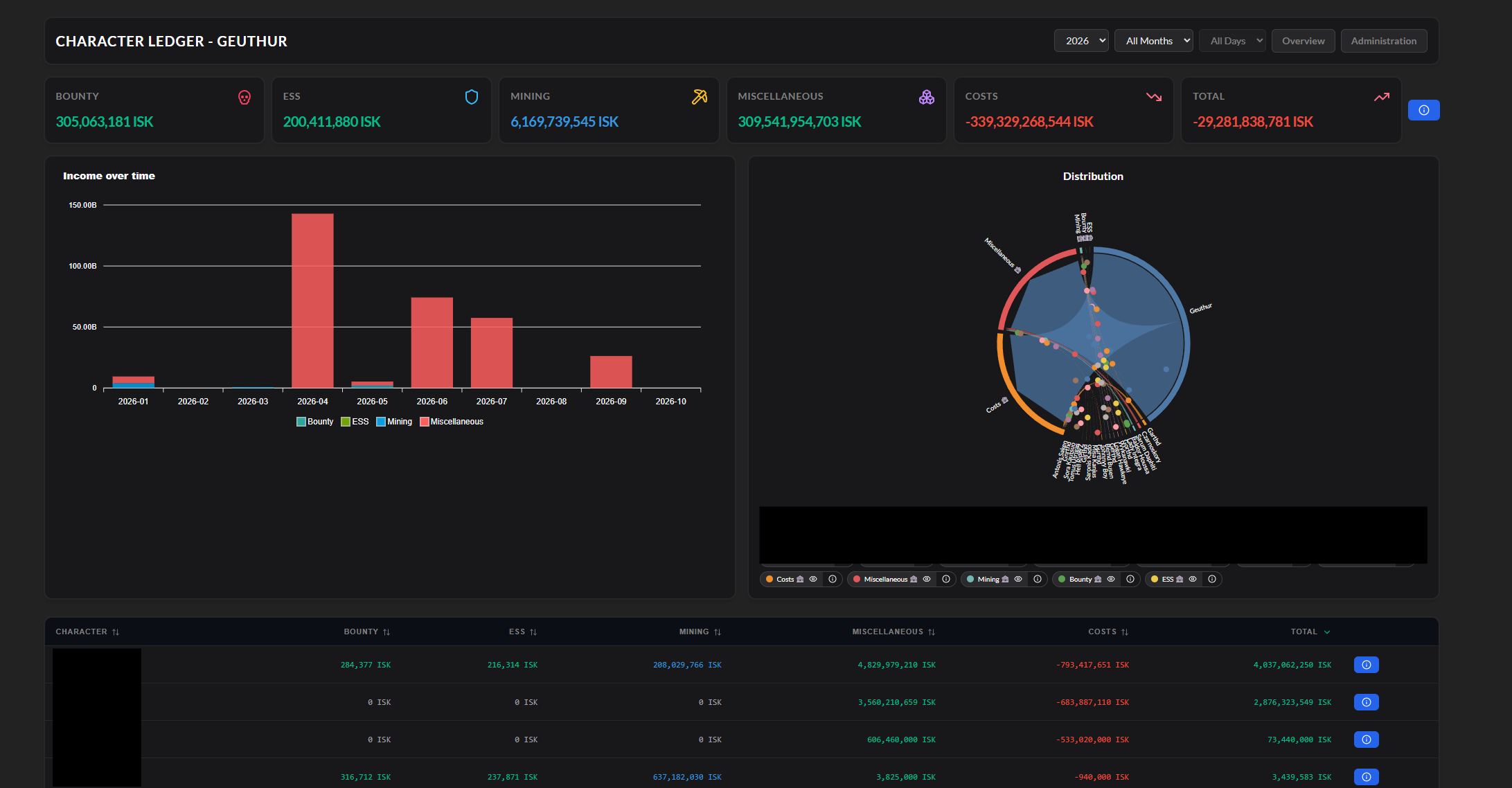Click the Total upward trend icon
1512x788 pixels.
click(1382, 97)
